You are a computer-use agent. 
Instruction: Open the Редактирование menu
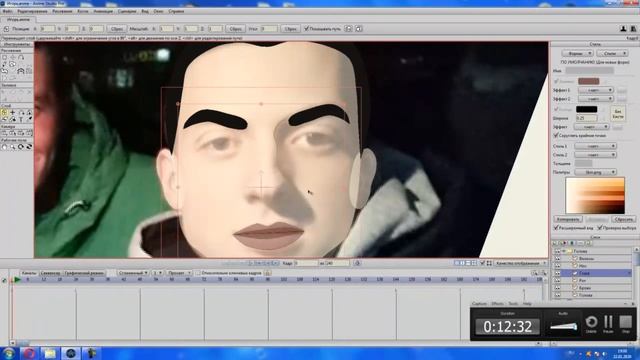click(x=32, y=11)
